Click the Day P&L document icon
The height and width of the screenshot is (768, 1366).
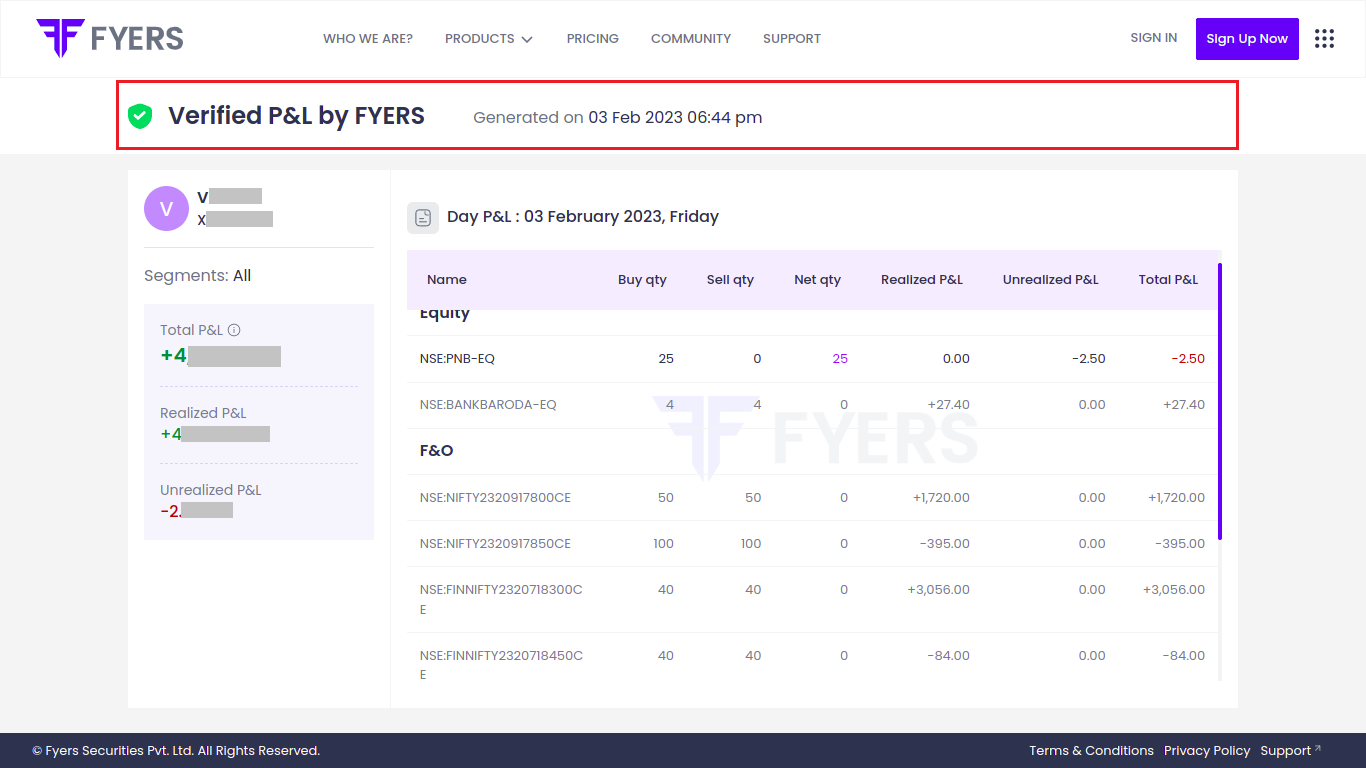(x=423, y=217)
